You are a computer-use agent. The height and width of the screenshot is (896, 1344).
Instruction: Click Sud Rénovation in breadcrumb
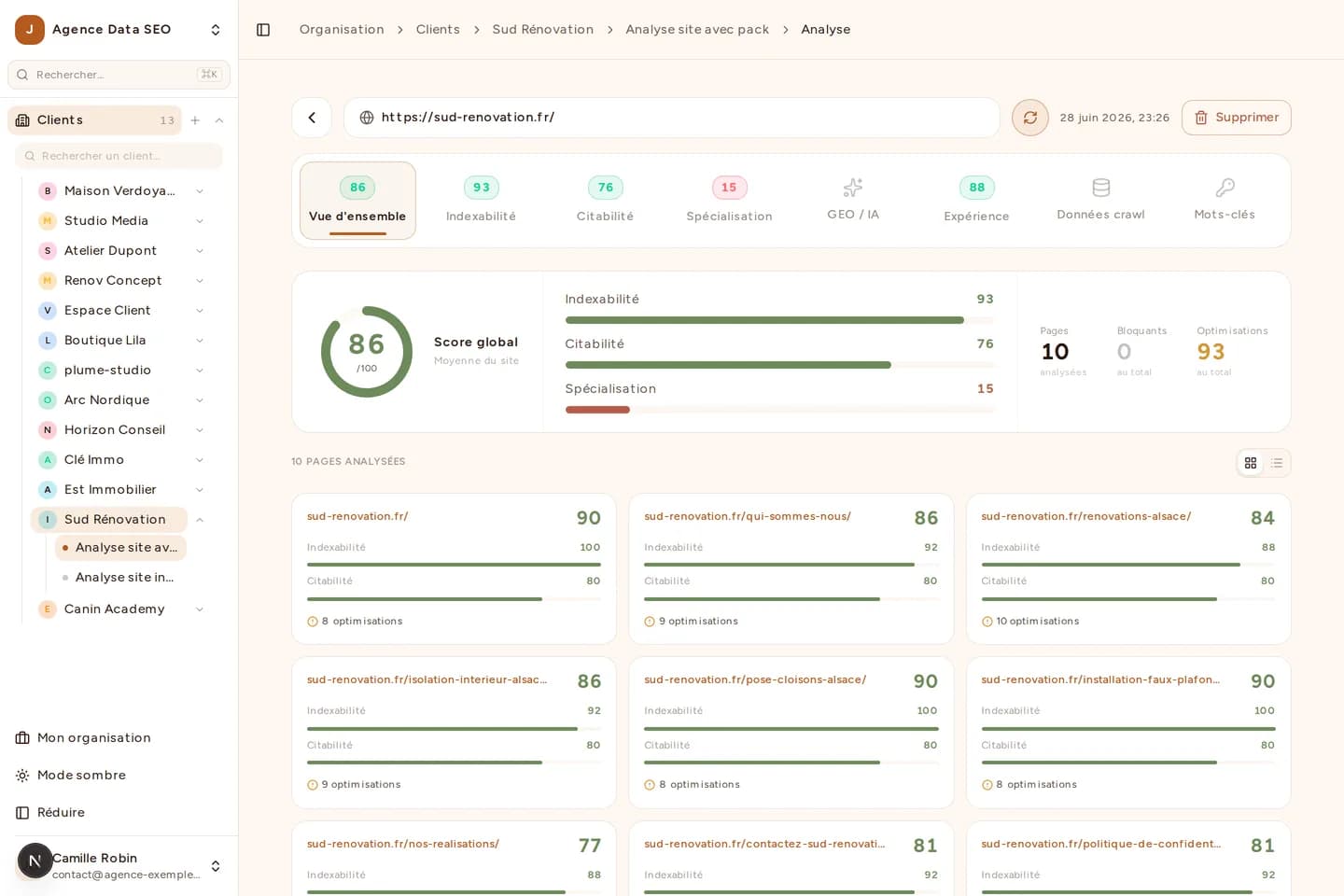(x=543, y=30)
